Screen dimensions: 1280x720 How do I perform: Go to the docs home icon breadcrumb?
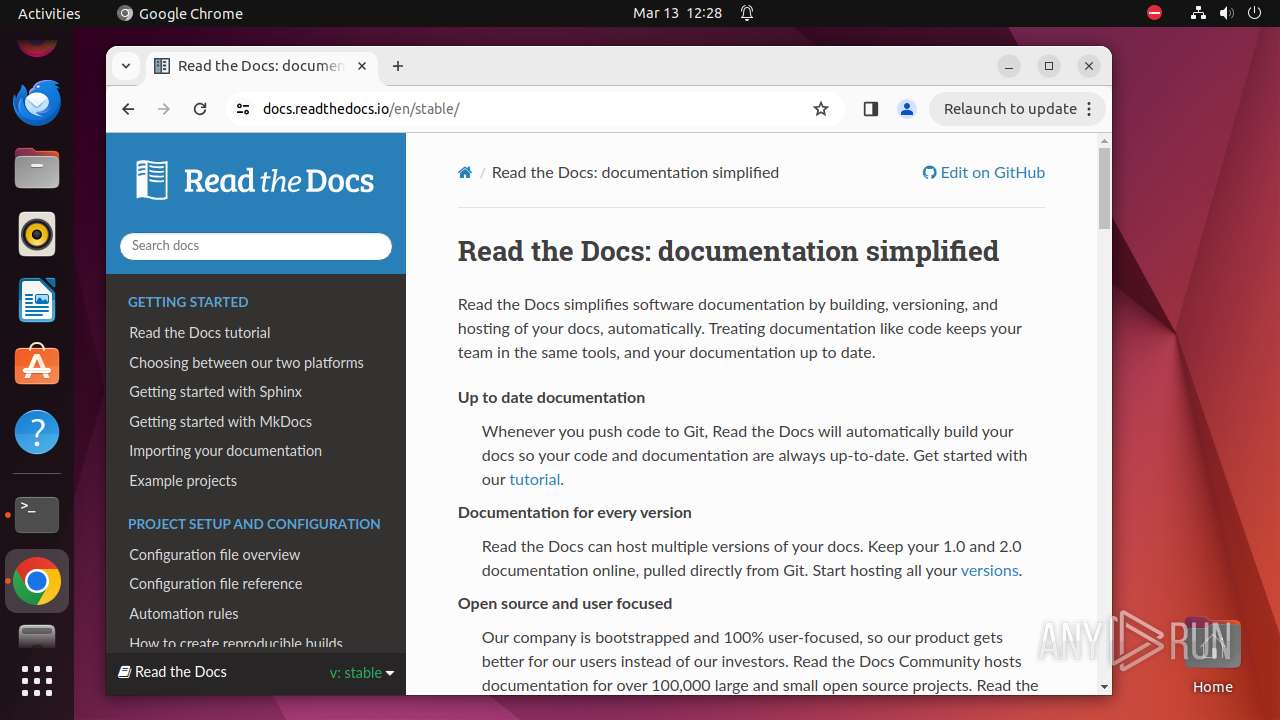coord(465,173)
